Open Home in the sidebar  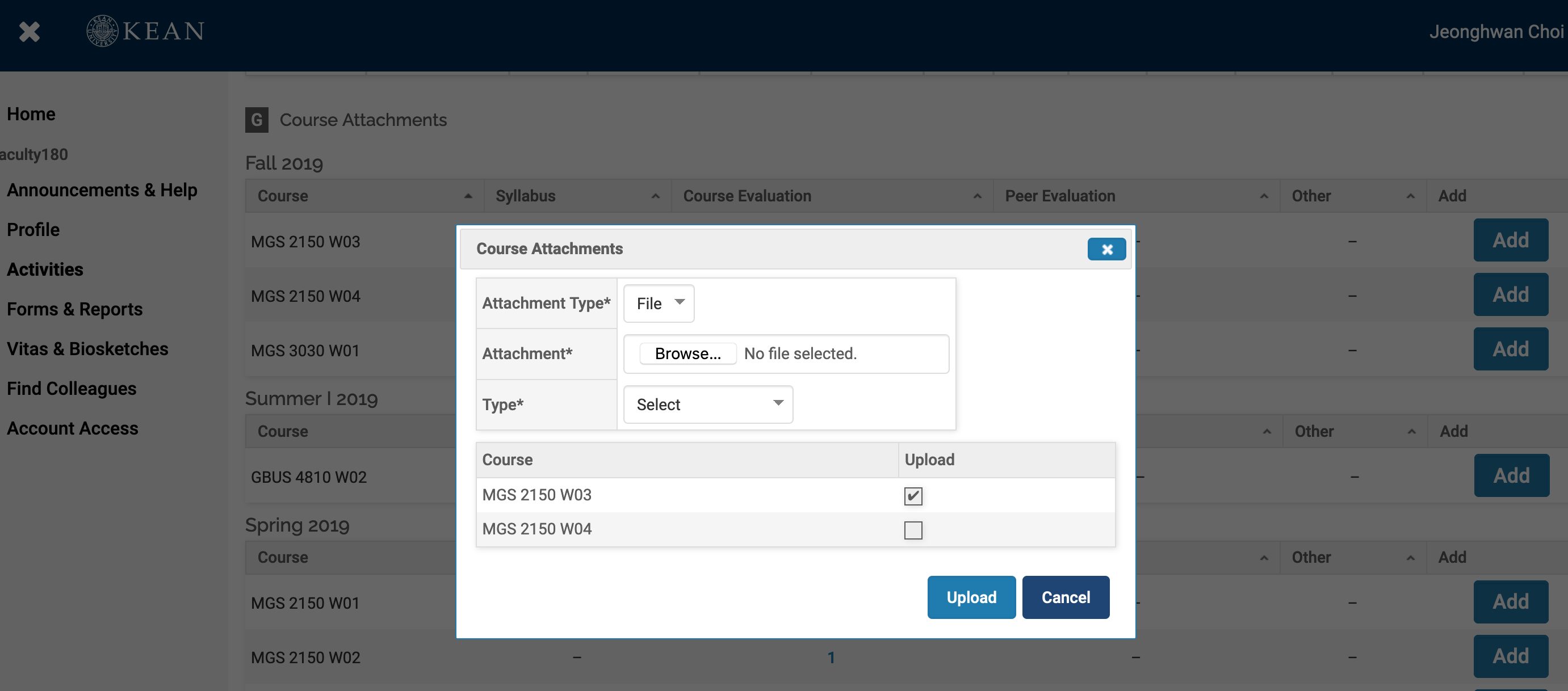click(31, 113)
